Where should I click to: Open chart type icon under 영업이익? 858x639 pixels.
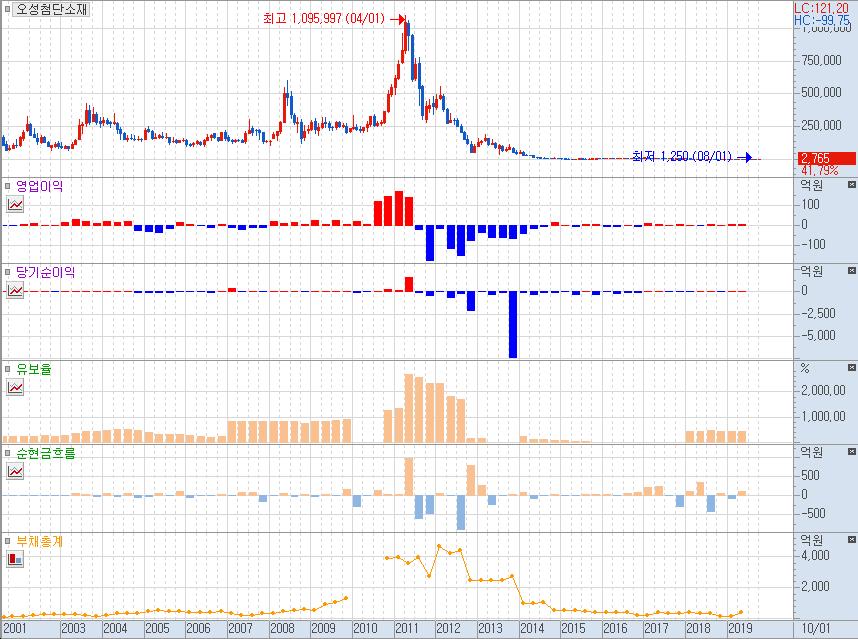coord(15,205)
